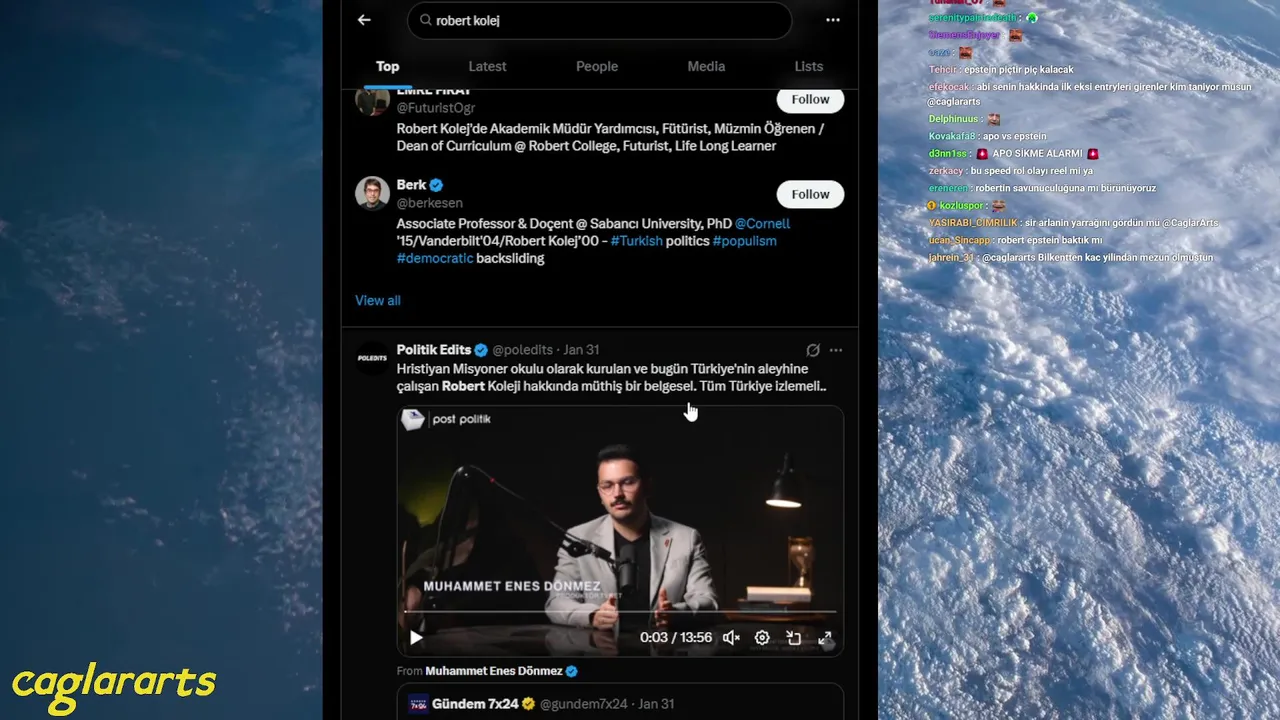This screenshot has width=1280, height=720.
Task: Click chat username 'Delphinuus'
Action: 953,119
